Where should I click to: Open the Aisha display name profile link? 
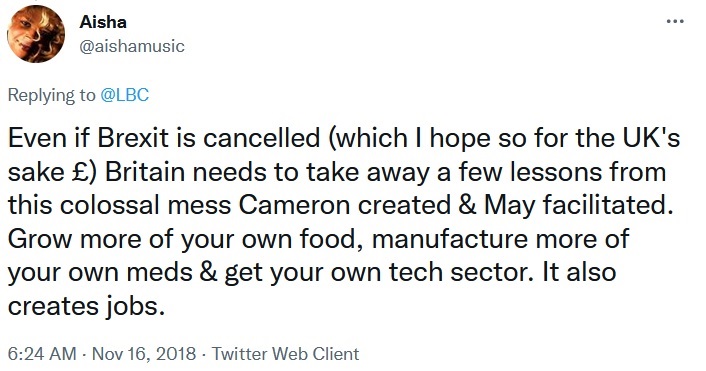(103, 22)
